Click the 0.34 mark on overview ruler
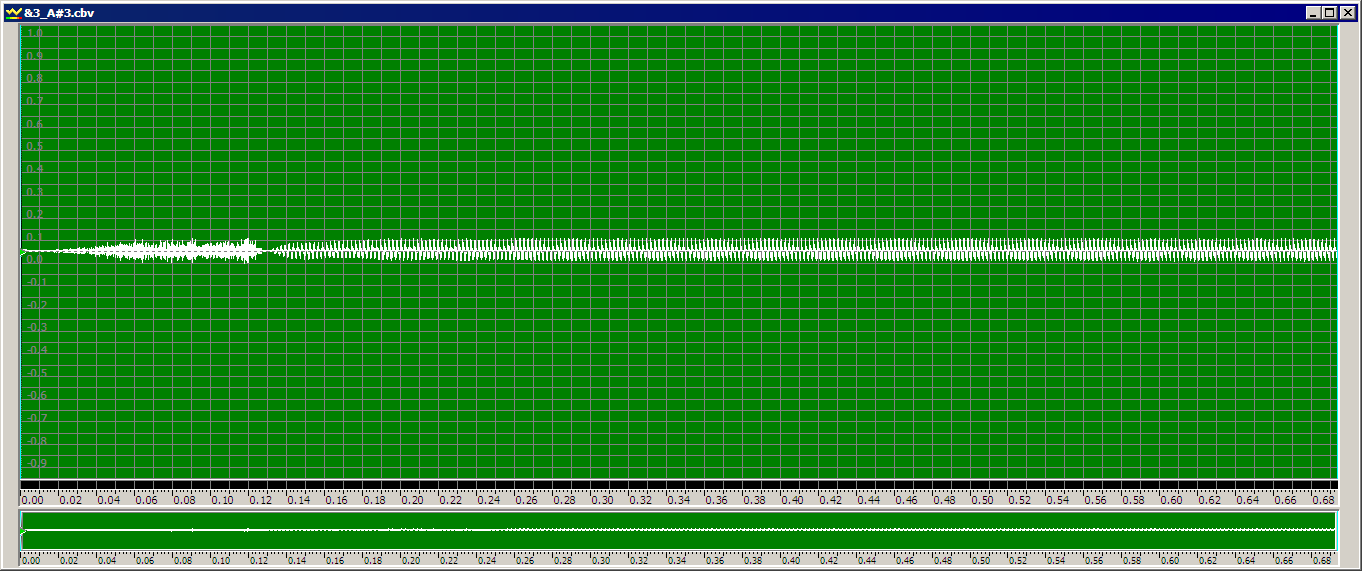 (677, 561)
